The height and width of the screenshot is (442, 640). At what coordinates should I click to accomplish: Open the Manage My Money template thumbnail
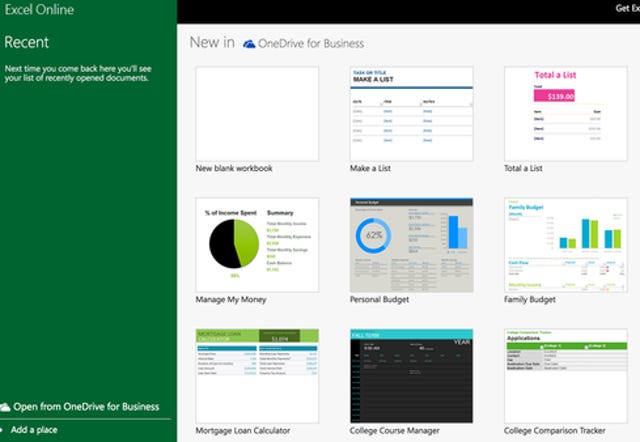tap(257, 245)
